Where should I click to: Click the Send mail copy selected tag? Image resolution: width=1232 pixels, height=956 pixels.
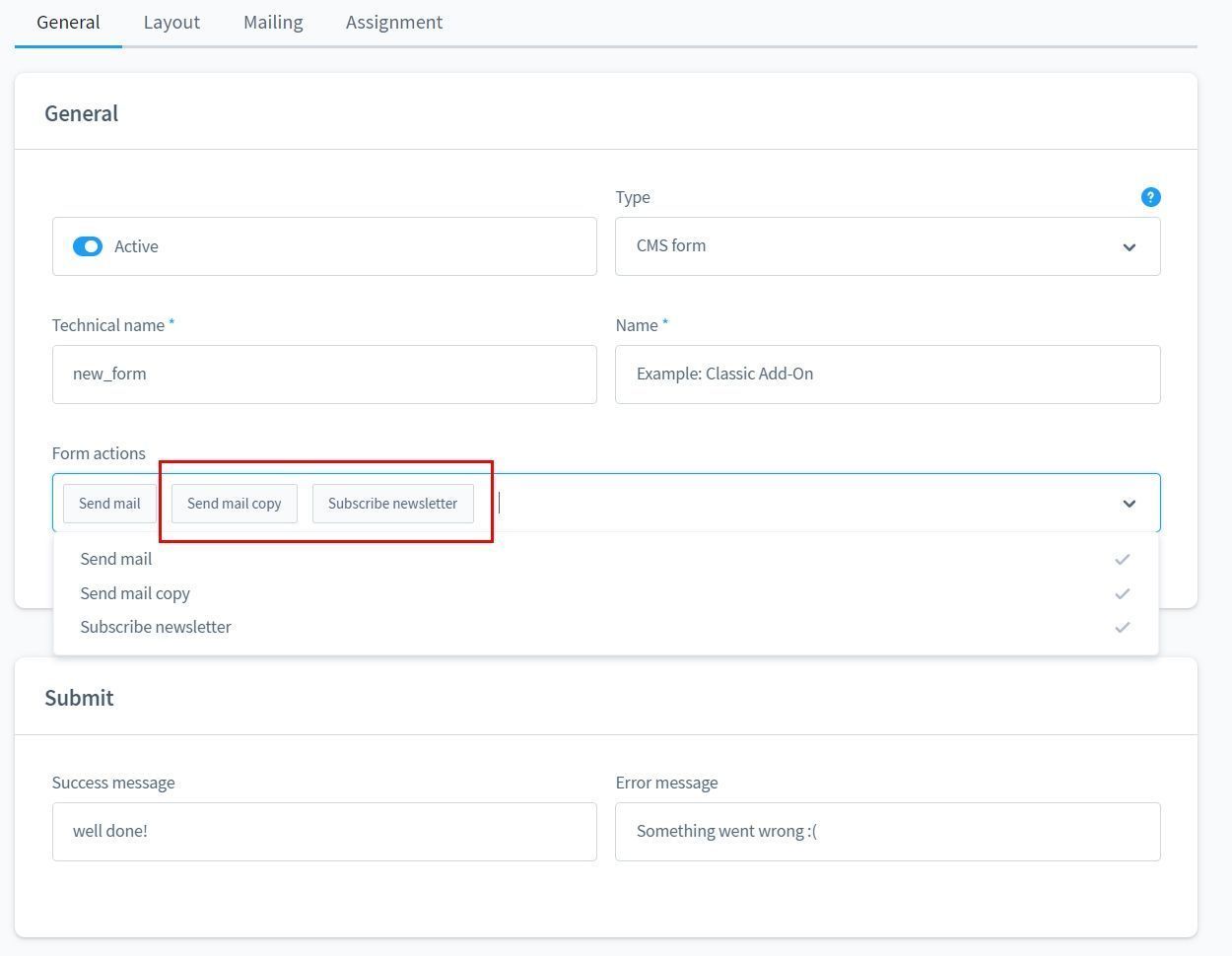click(x=234, y=504)
